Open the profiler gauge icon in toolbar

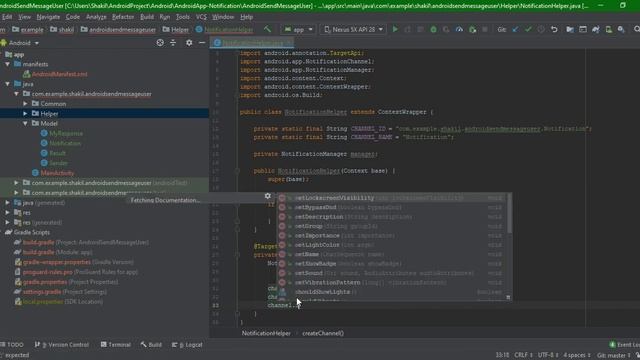(459, 29)
